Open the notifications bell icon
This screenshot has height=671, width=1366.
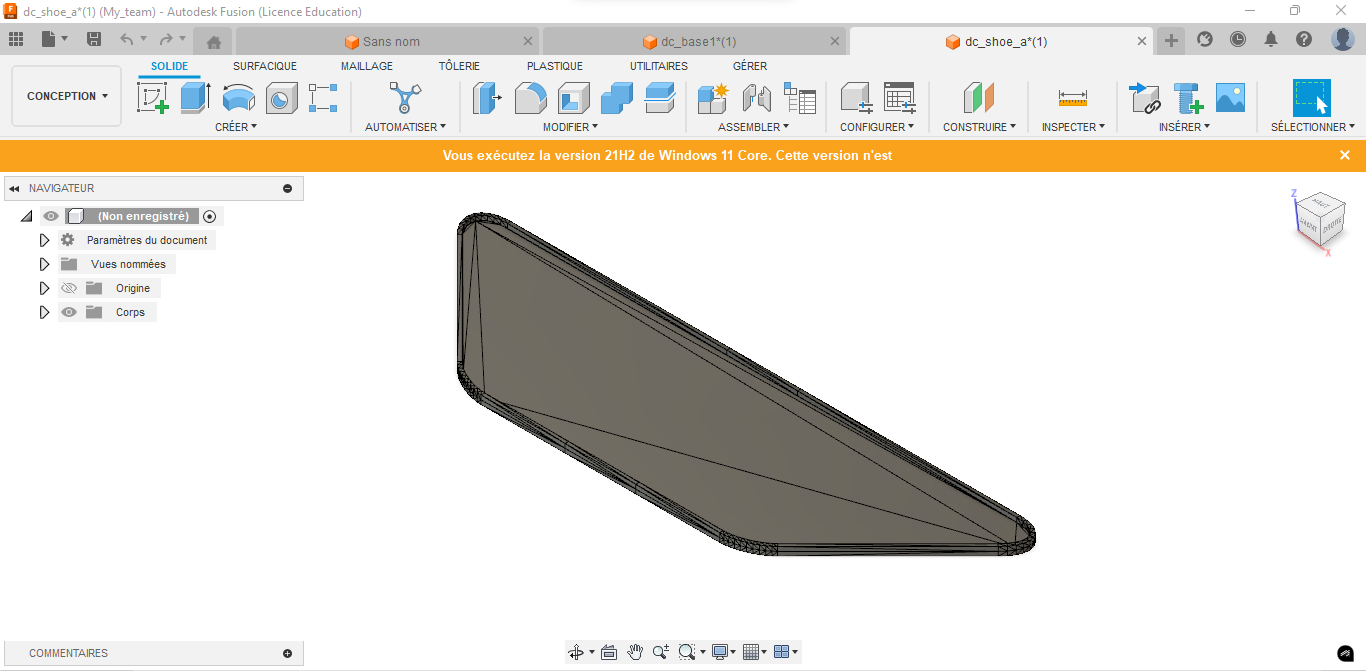click(1271, 39)
